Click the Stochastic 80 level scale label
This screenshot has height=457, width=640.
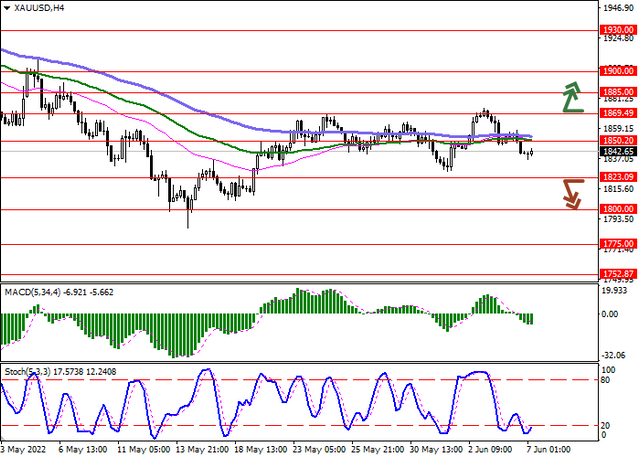click(x=606, y=380)
